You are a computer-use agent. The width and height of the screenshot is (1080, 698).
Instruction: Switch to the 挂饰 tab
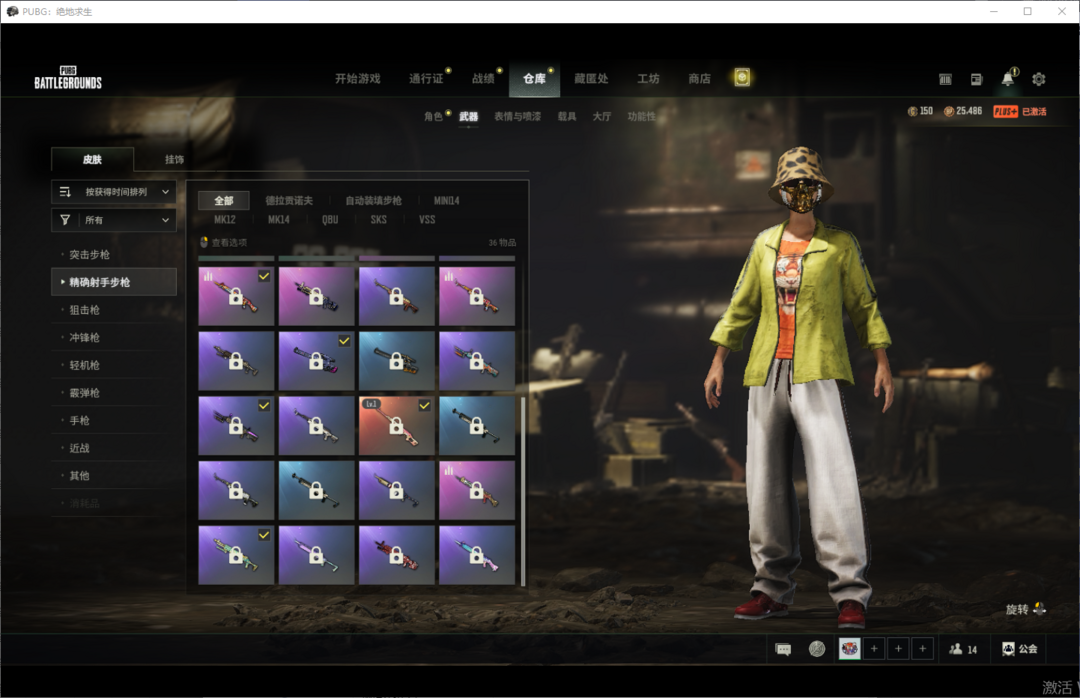174,159
